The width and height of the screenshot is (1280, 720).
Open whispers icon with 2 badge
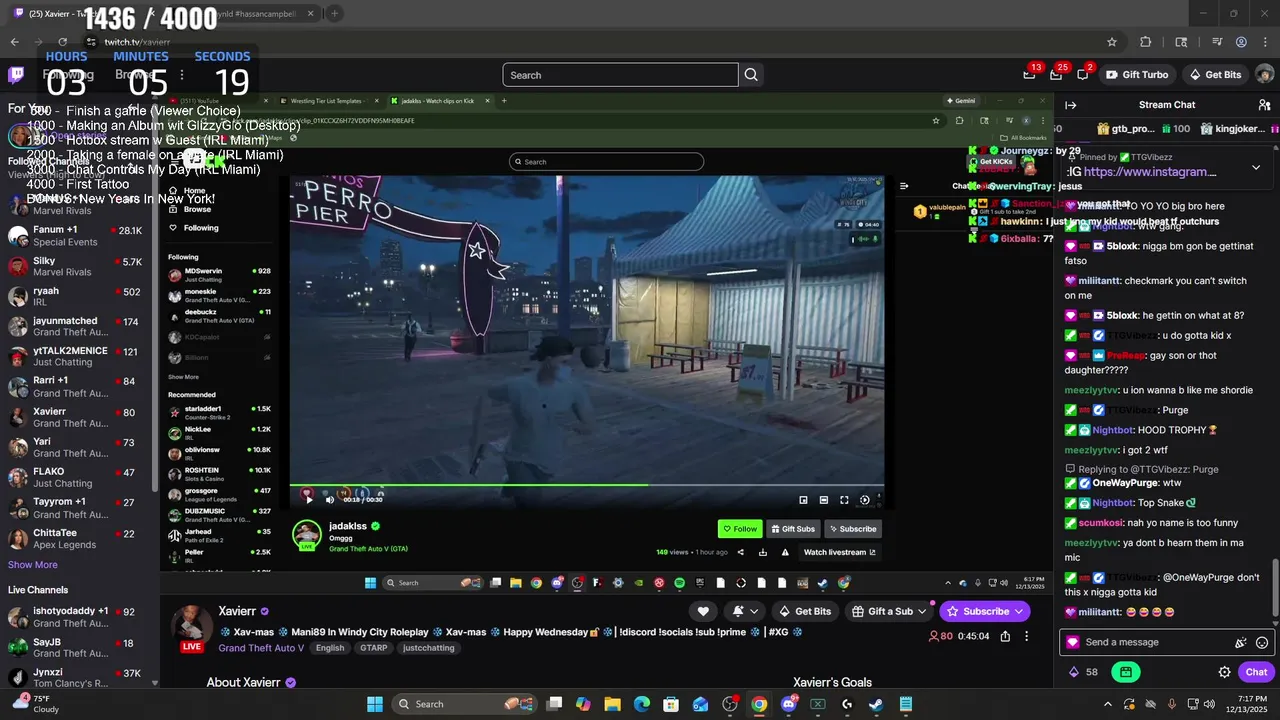tap(1083, 74)
